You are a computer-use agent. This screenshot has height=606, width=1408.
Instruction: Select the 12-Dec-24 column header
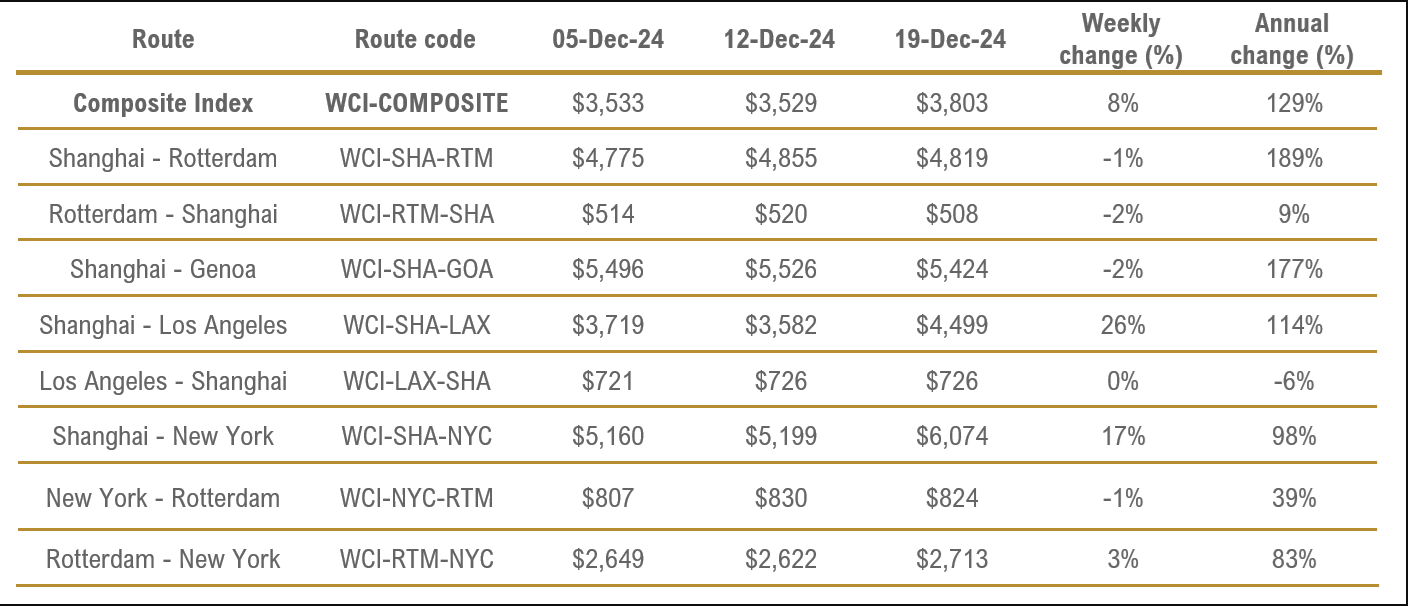click(780, 40)
